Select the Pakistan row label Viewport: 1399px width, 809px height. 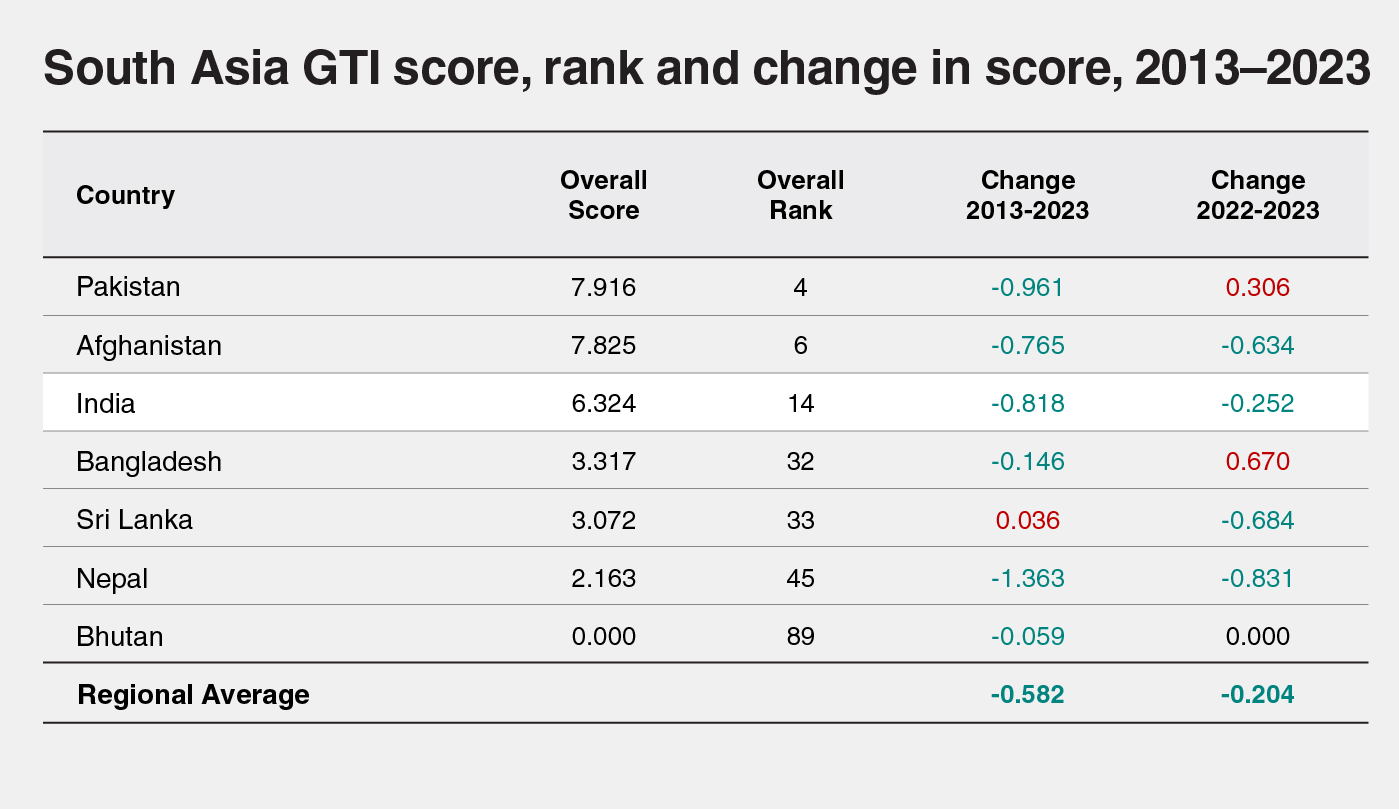click(128, 287)
